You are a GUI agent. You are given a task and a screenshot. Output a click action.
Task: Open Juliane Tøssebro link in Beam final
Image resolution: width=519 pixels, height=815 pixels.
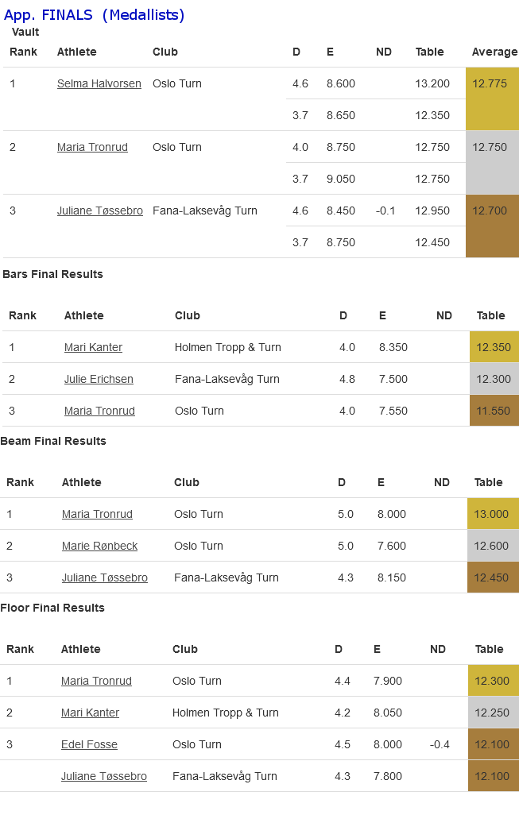[105, 578]
